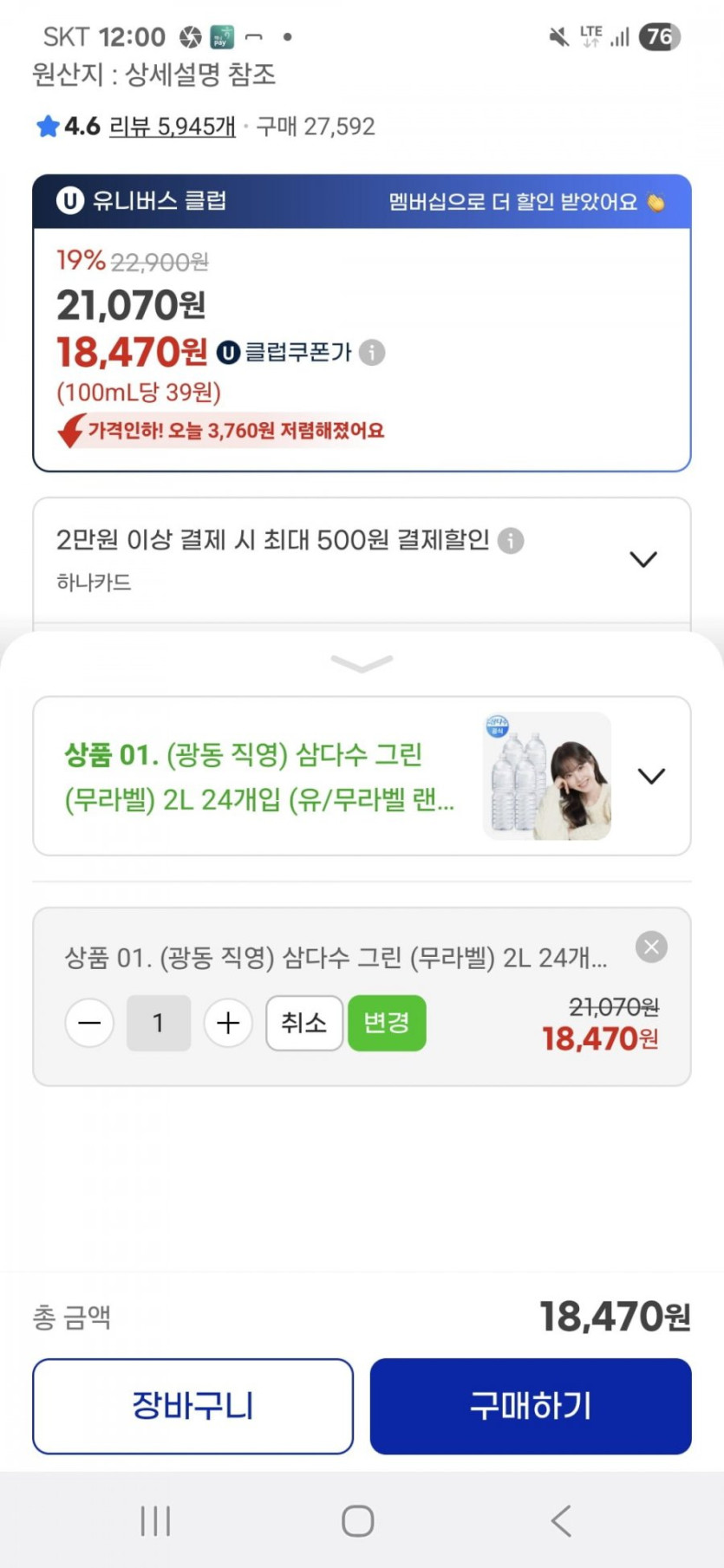Expand the Hana card payment discount details
Viewport: 724px width, 1568px height.
642,559
